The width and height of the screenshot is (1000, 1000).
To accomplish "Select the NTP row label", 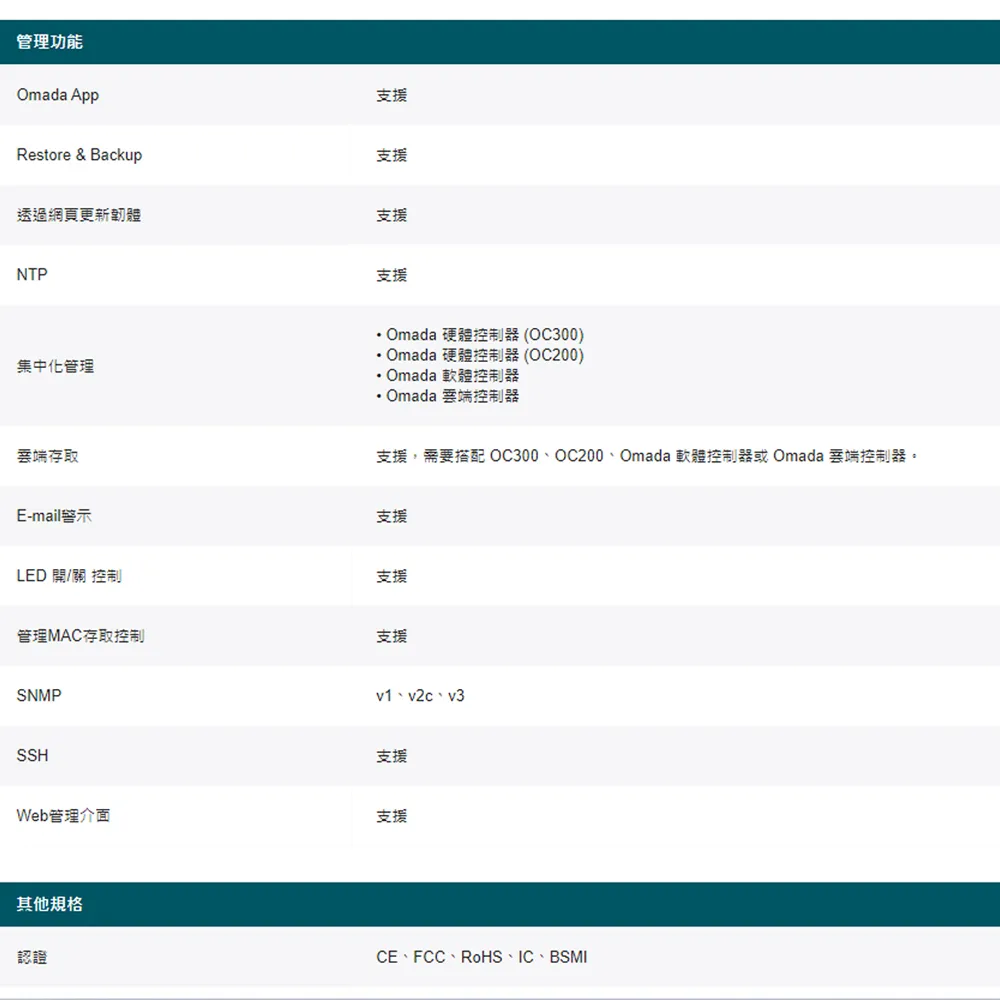I will 32,275.
